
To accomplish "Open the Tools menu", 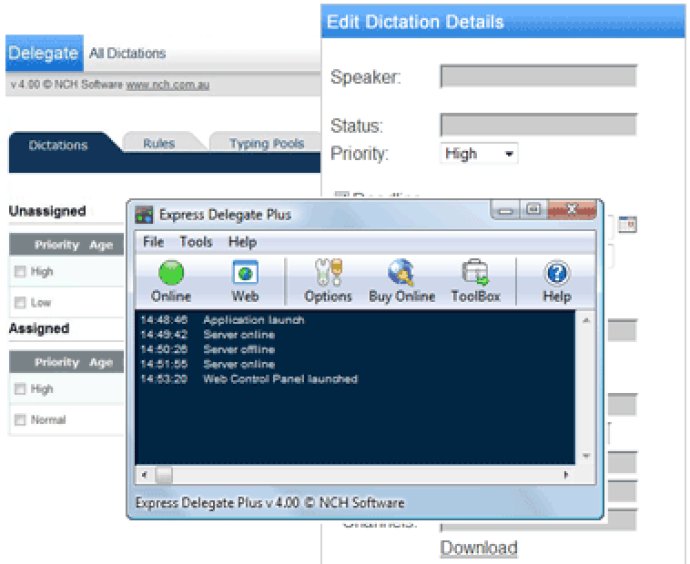I will pyautogui.click(x=196, y=242).
